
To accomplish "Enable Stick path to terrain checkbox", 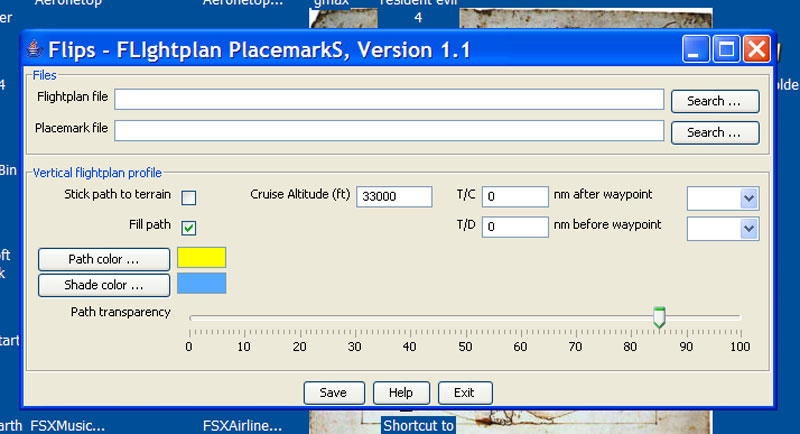I will (188, 197).
